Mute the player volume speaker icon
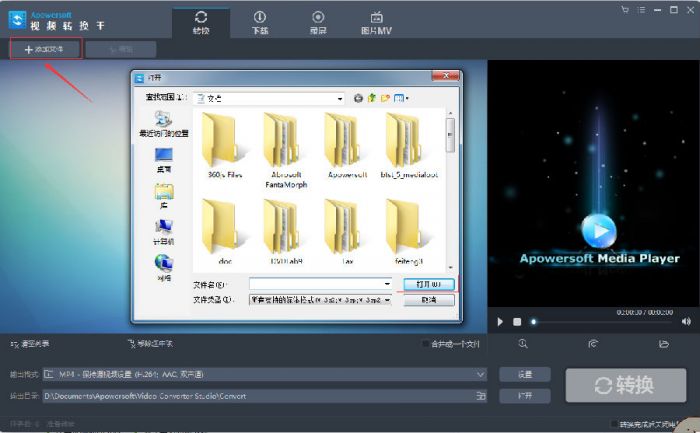The height and width of the screenshot is (433, 700). pos(686,321)
